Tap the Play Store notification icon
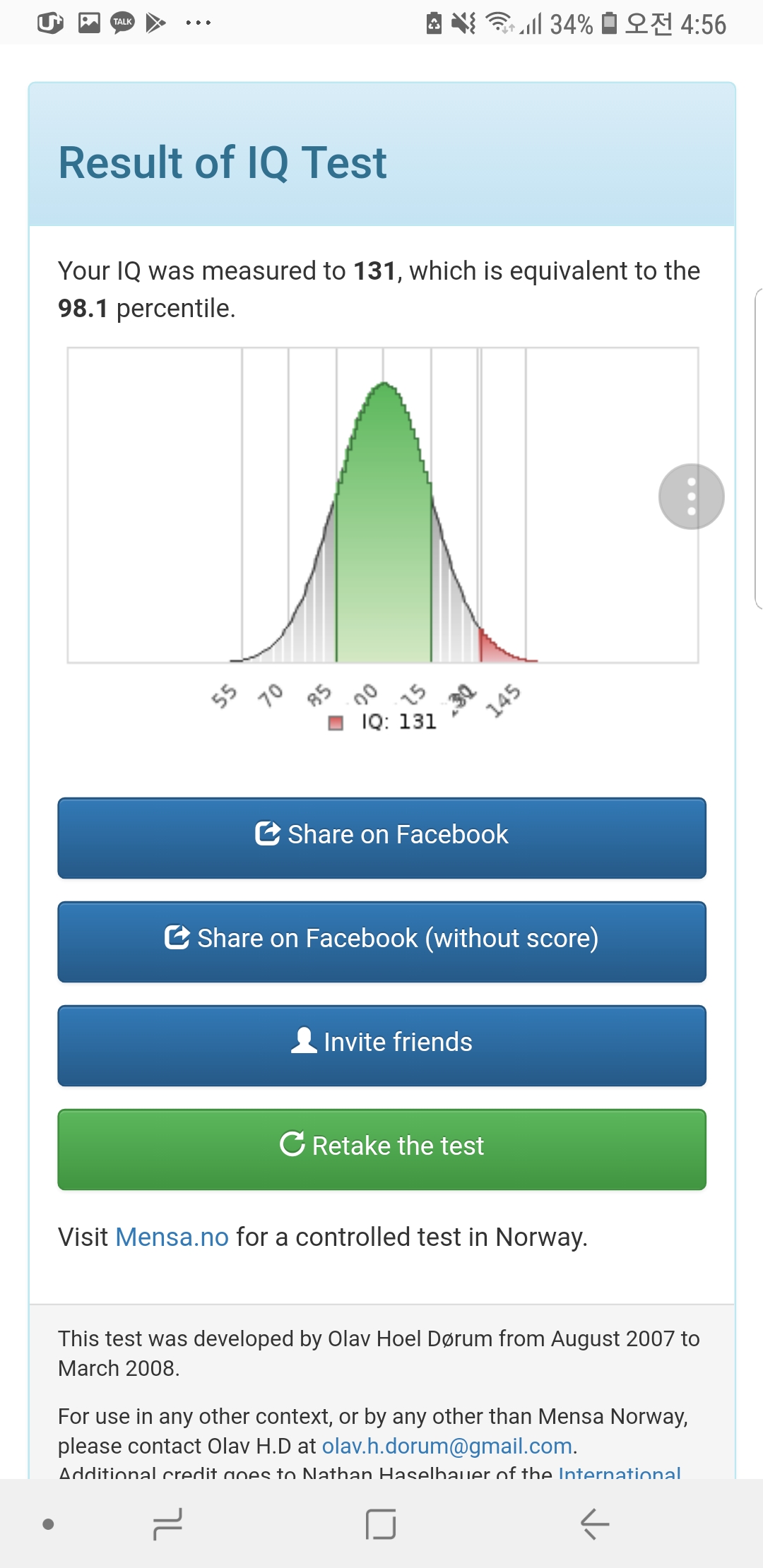Image resolution: width=763 pixels, height=1568 pixels. [x=155, y=23]
